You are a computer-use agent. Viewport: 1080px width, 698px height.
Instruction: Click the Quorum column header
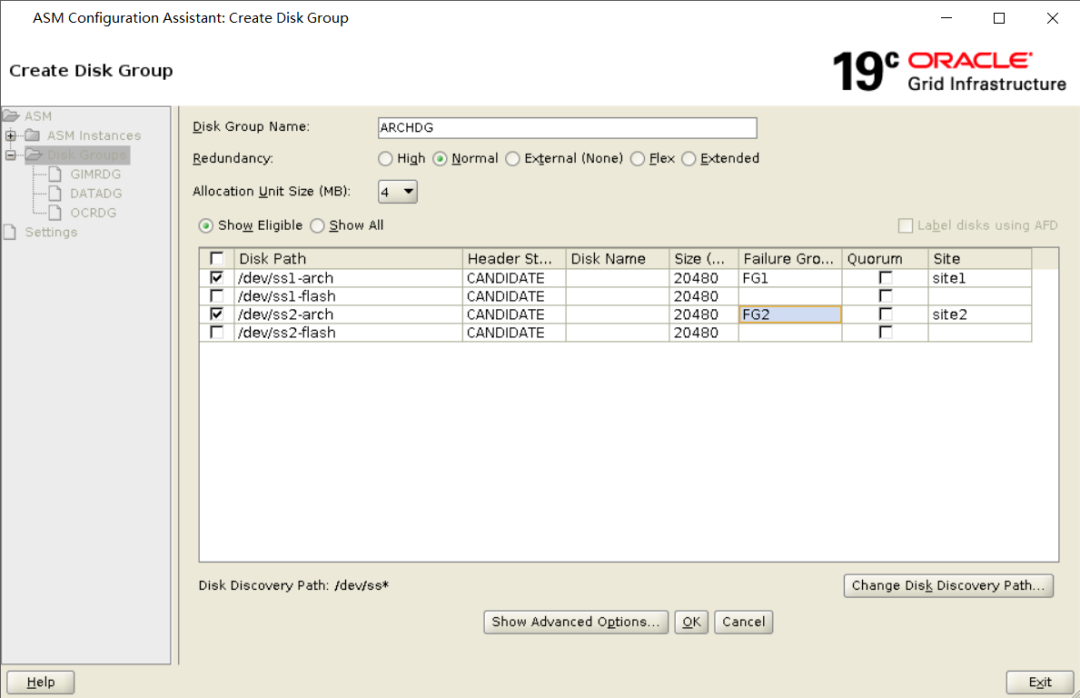pos(884,258)
